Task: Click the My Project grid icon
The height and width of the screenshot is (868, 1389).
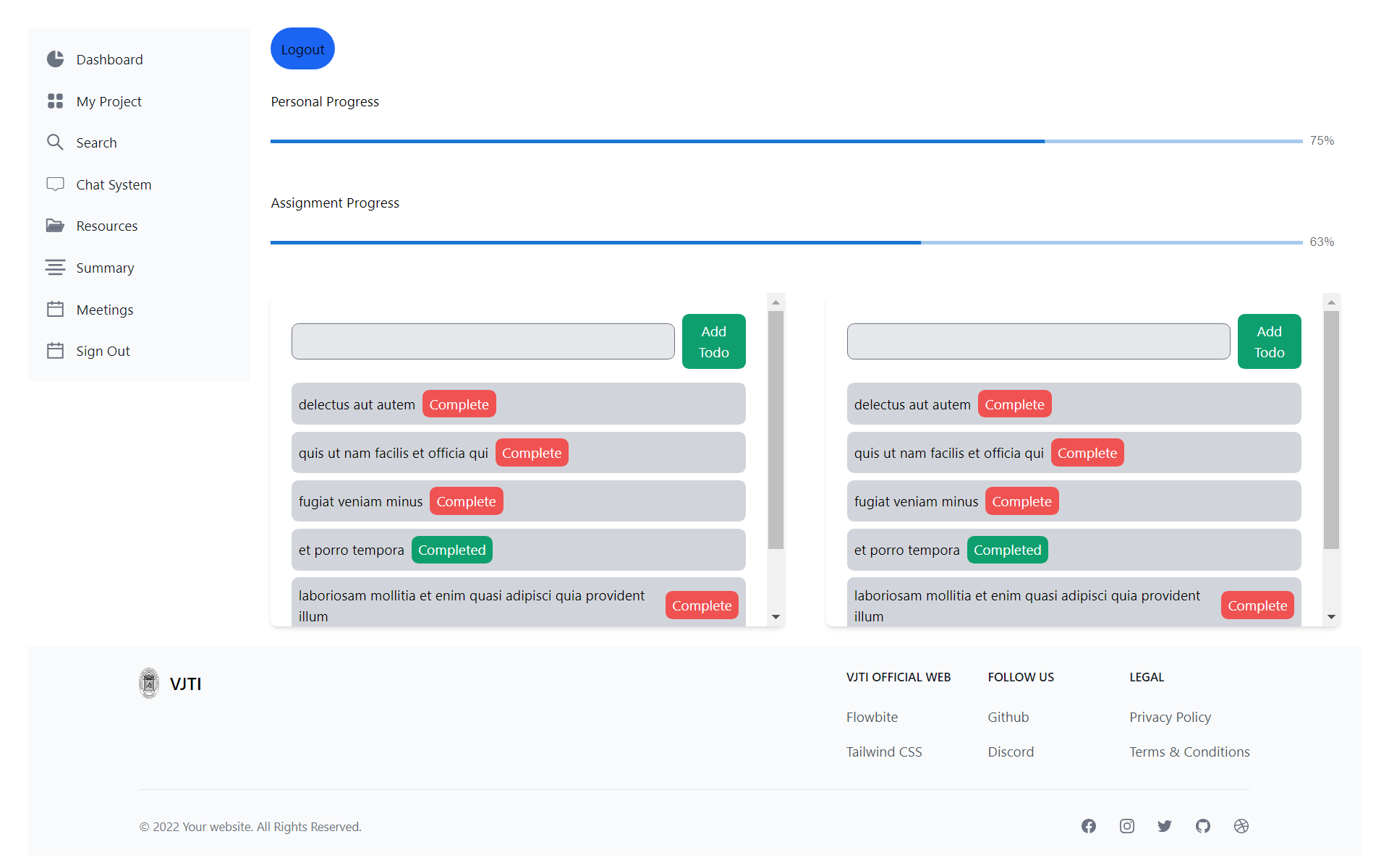Action: 55,101
